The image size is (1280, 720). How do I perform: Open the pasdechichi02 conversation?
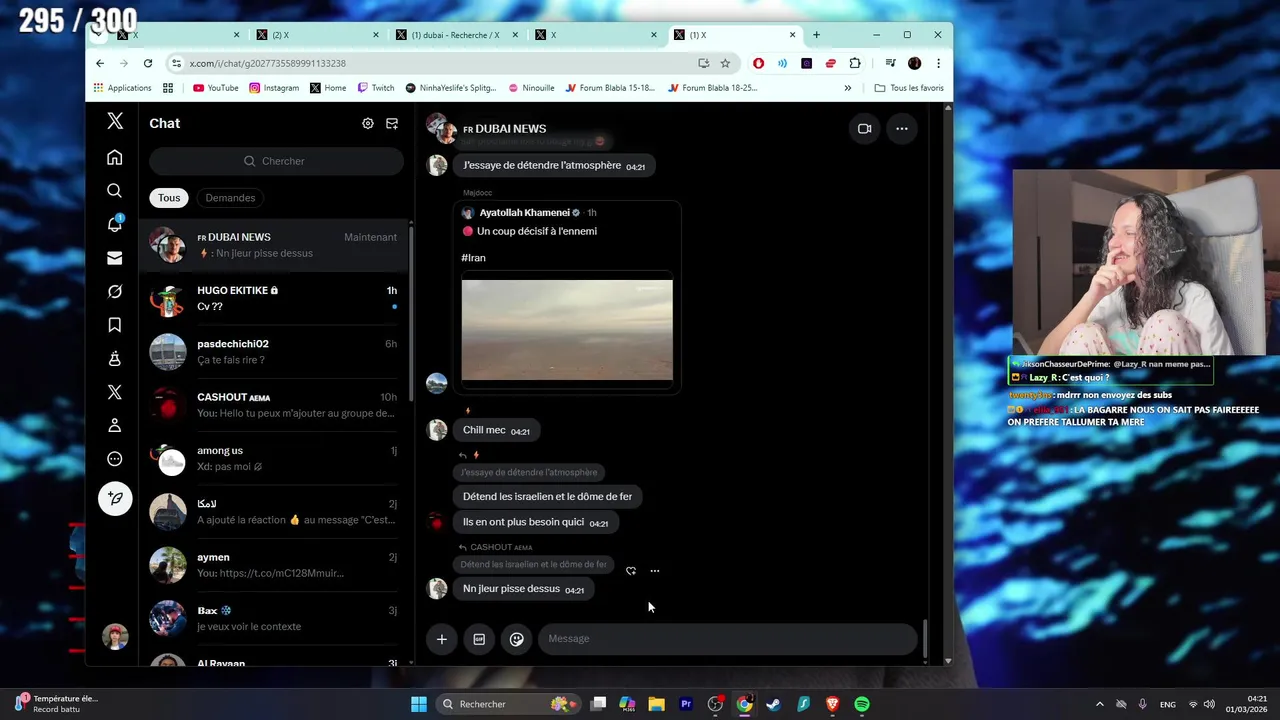[x=274, y=352]
